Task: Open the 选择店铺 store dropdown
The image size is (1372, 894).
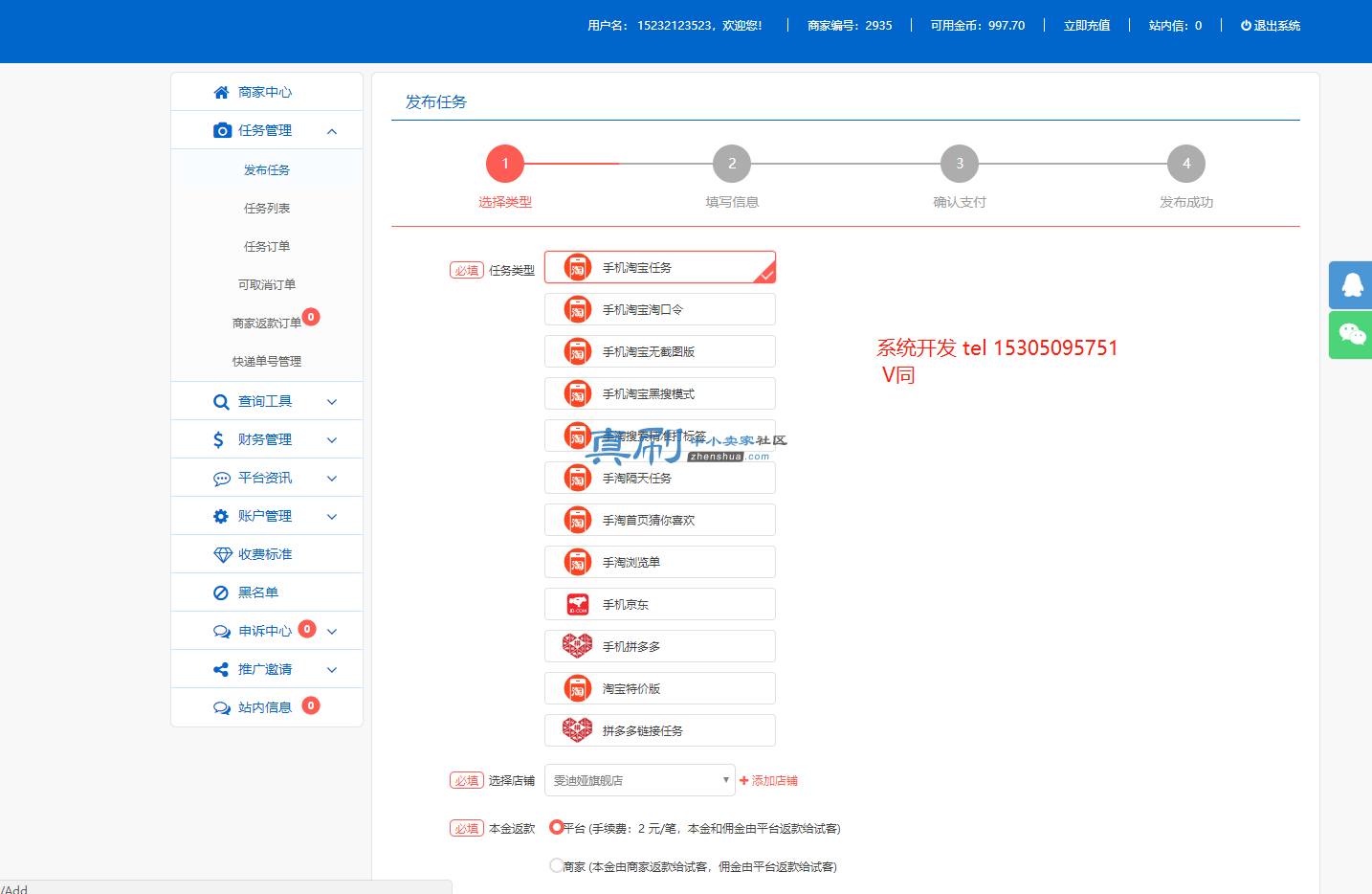Action: click(x=640, y=780)
